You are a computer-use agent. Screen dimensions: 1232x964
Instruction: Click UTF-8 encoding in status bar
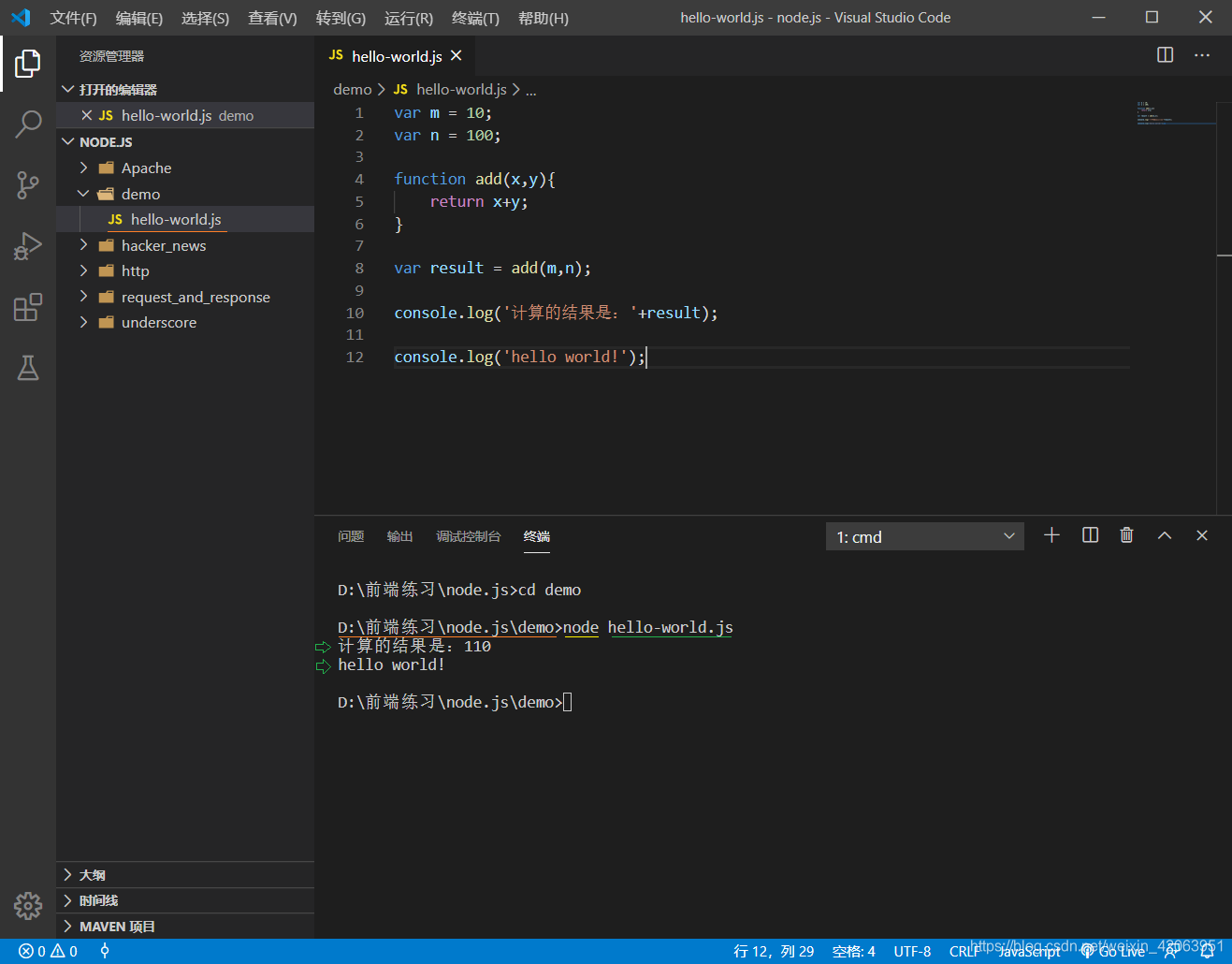pyautogui.click(x=912, y=951)
